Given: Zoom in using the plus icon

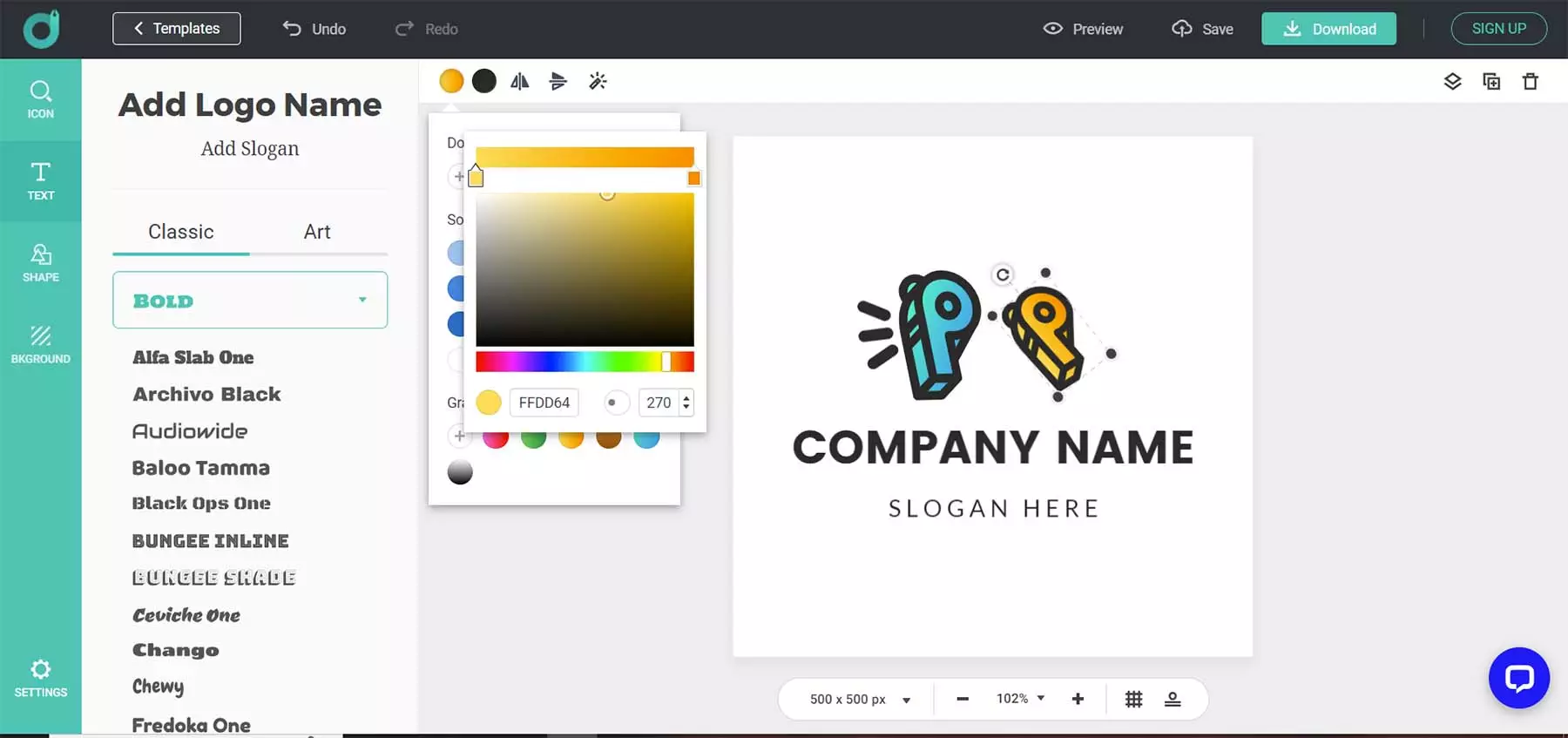Looking at the screenshot, I should (1078, 699).
